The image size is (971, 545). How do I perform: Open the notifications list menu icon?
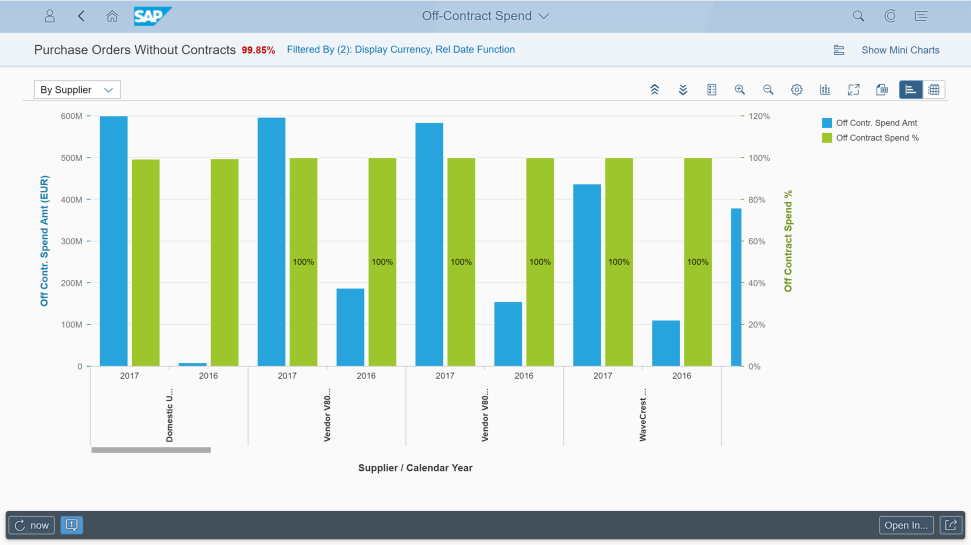[921, 16]
